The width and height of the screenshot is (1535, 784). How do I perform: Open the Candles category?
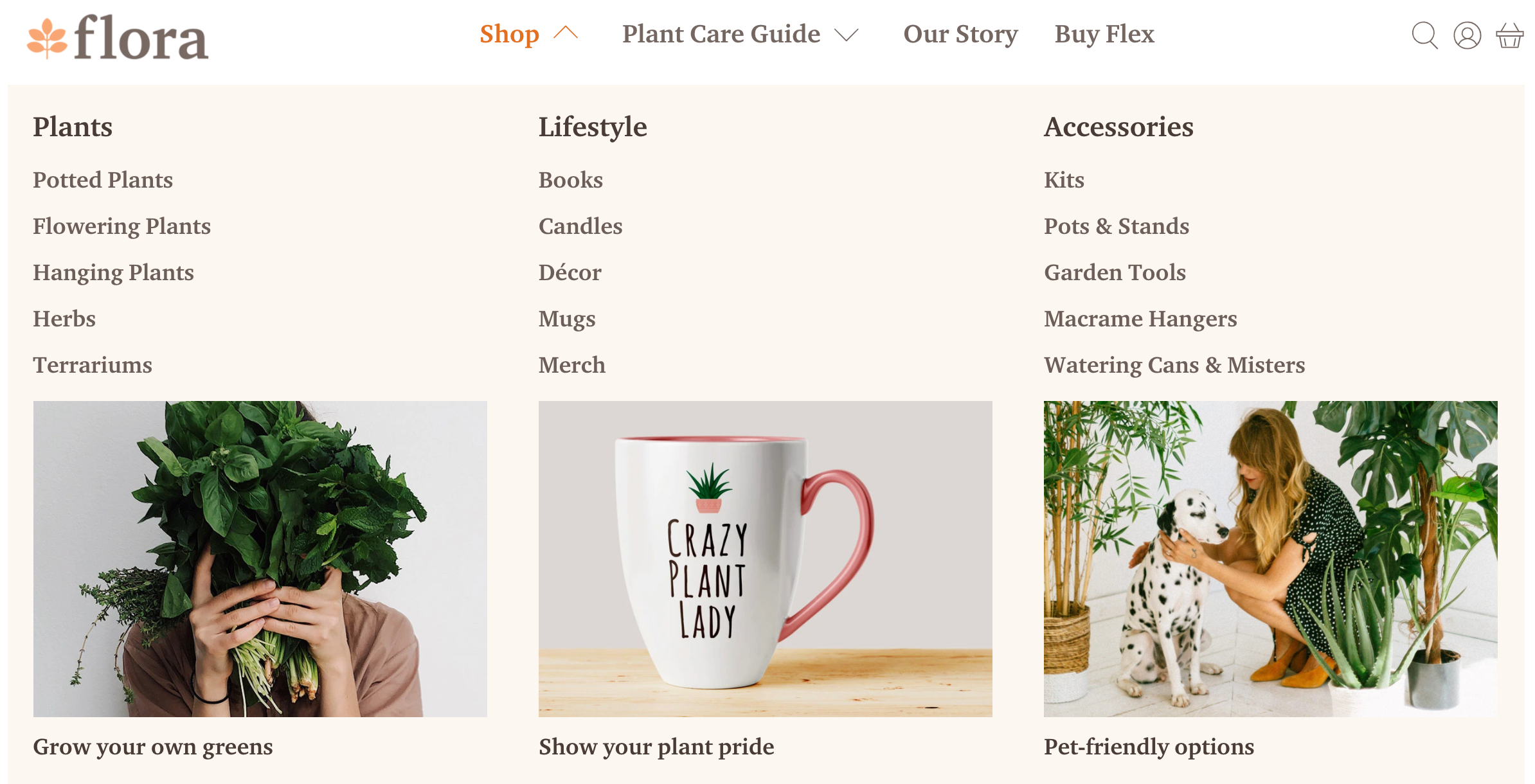click(580, 226)
